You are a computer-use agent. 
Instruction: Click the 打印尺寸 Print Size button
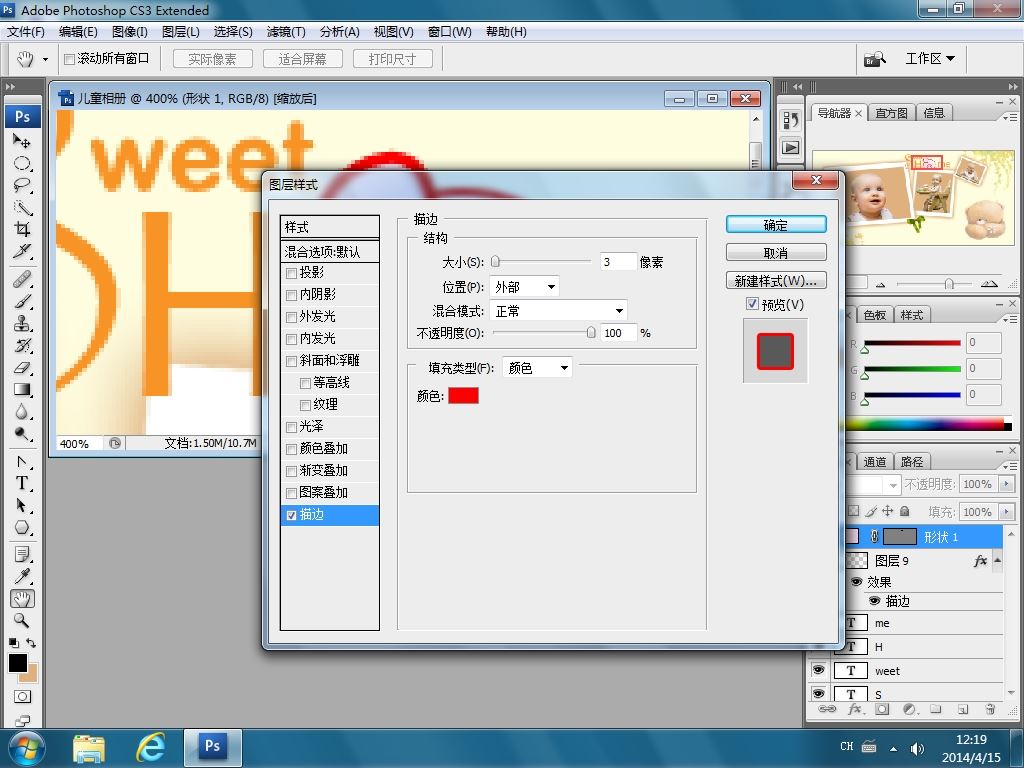click(x=392, y=59)
